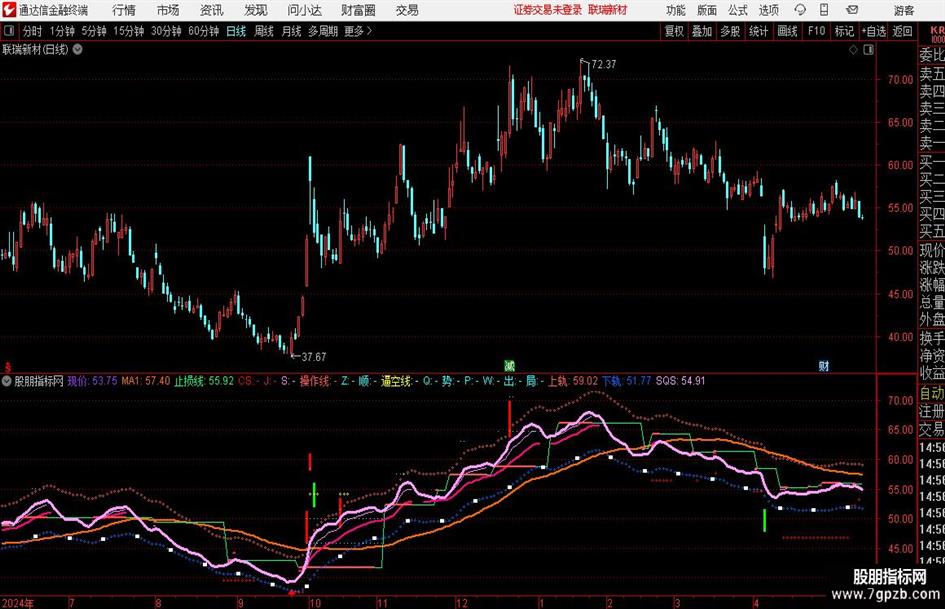This screenshot has height=609, width=945.
Task: Switch to 60分钟 period tab
Action: (x=204, y=31)
